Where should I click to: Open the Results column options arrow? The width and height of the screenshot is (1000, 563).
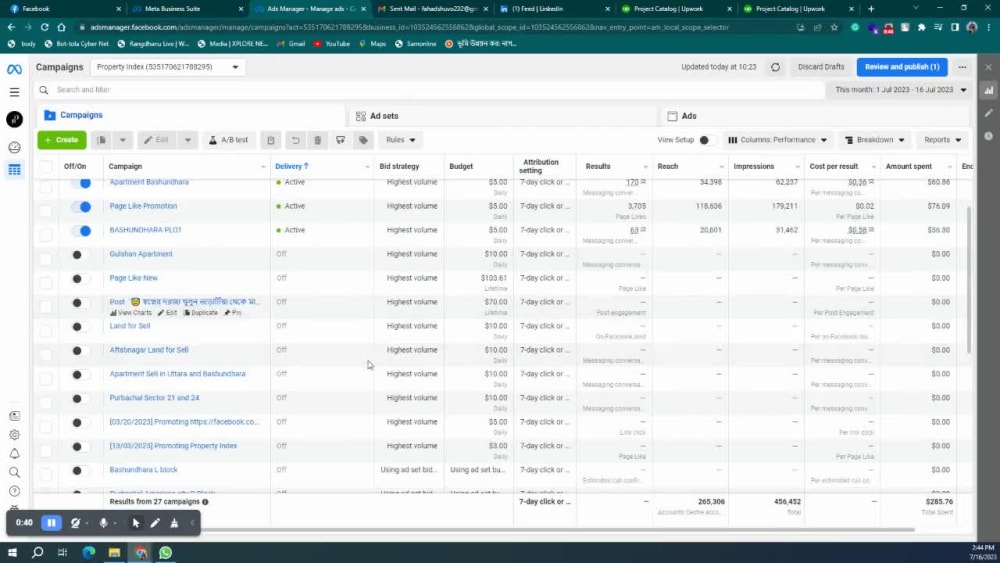click(645, 166)
